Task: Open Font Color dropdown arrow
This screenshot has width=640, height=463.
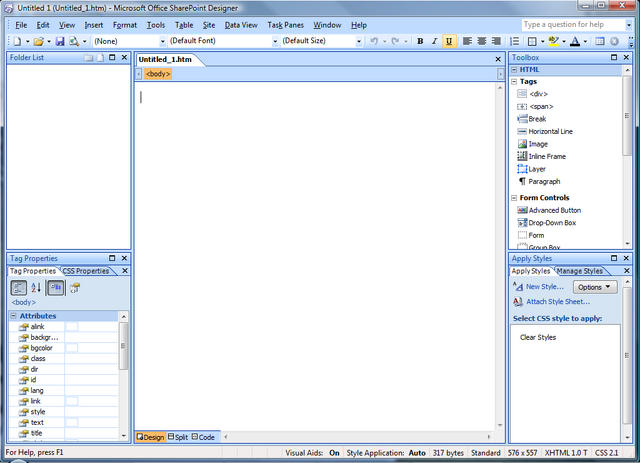Action: coord(585,41)
